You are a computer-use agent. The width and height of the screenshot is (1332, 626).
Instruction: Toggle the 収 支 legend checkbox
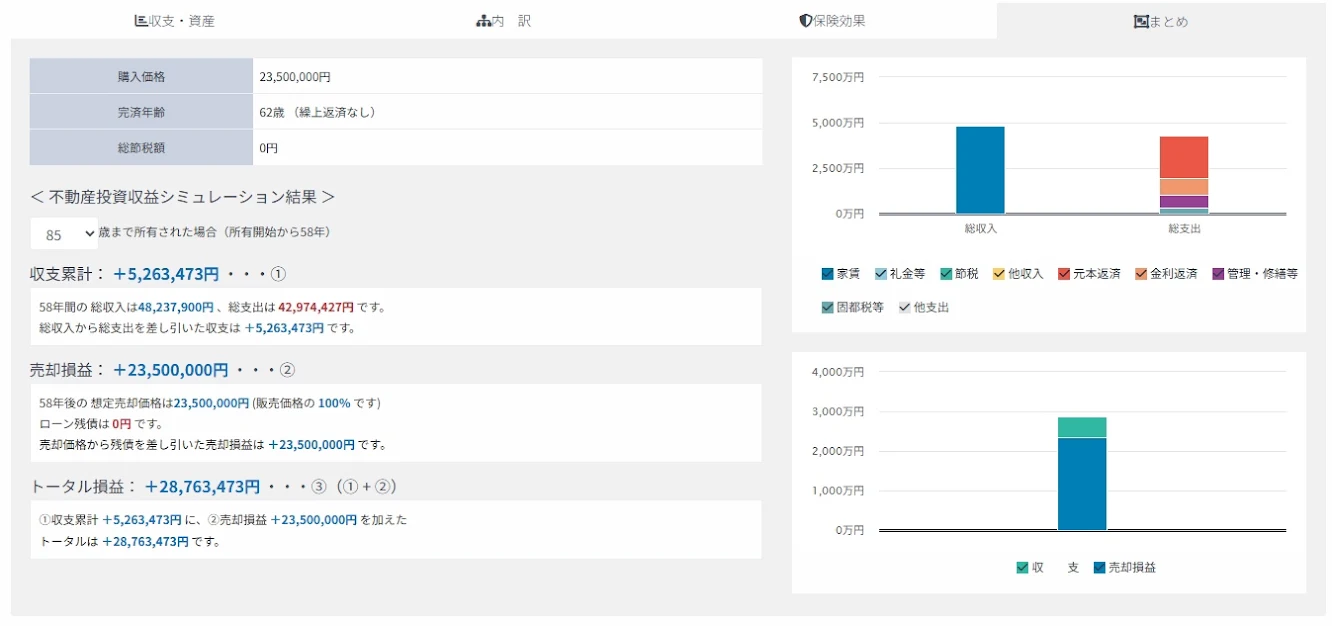1022,568
